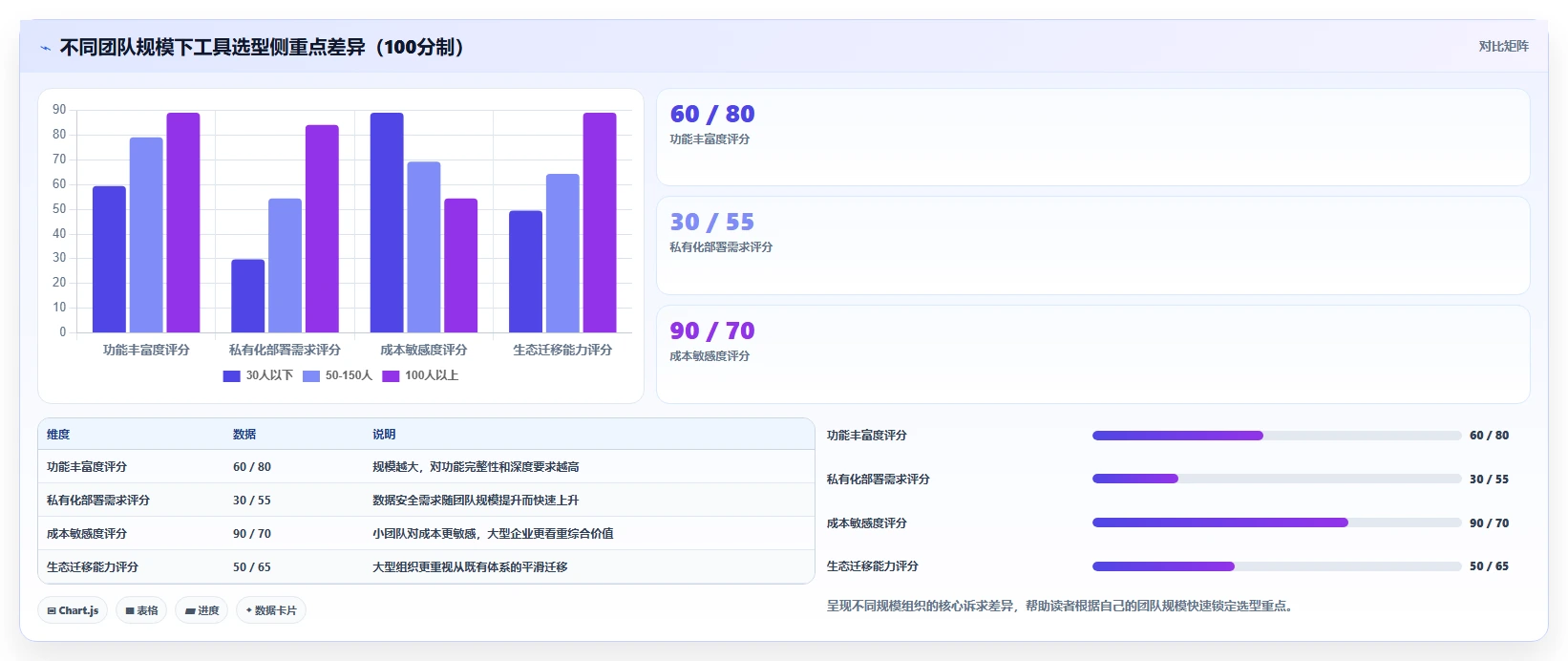Screen dimensions: 1568x661
Task: Click the 50-150人 bar under 生态迁移能力评分
Action: pyautogui.click(x=562, y=253)
